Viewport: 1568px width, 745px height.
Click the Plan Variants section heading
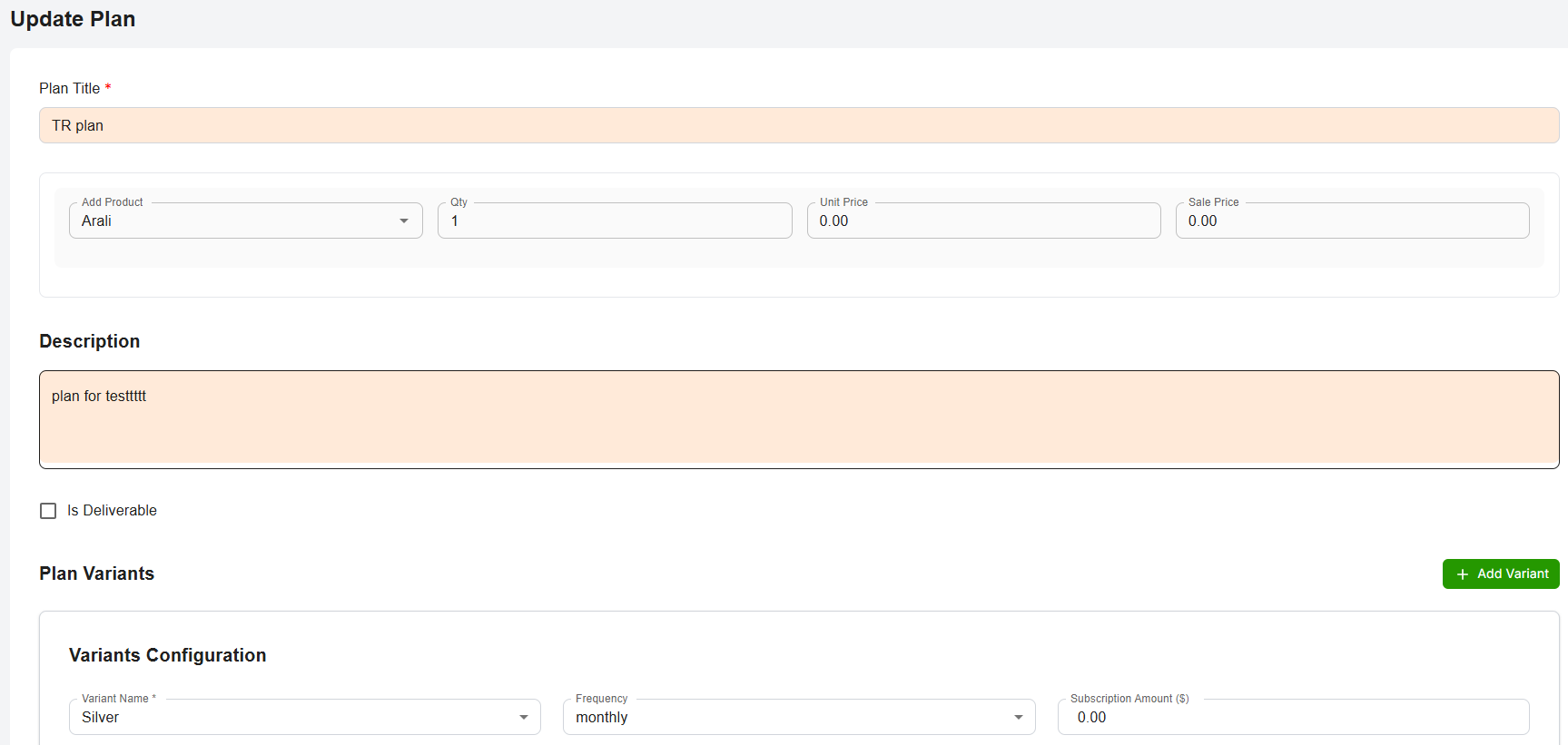[x=96, y=573]
